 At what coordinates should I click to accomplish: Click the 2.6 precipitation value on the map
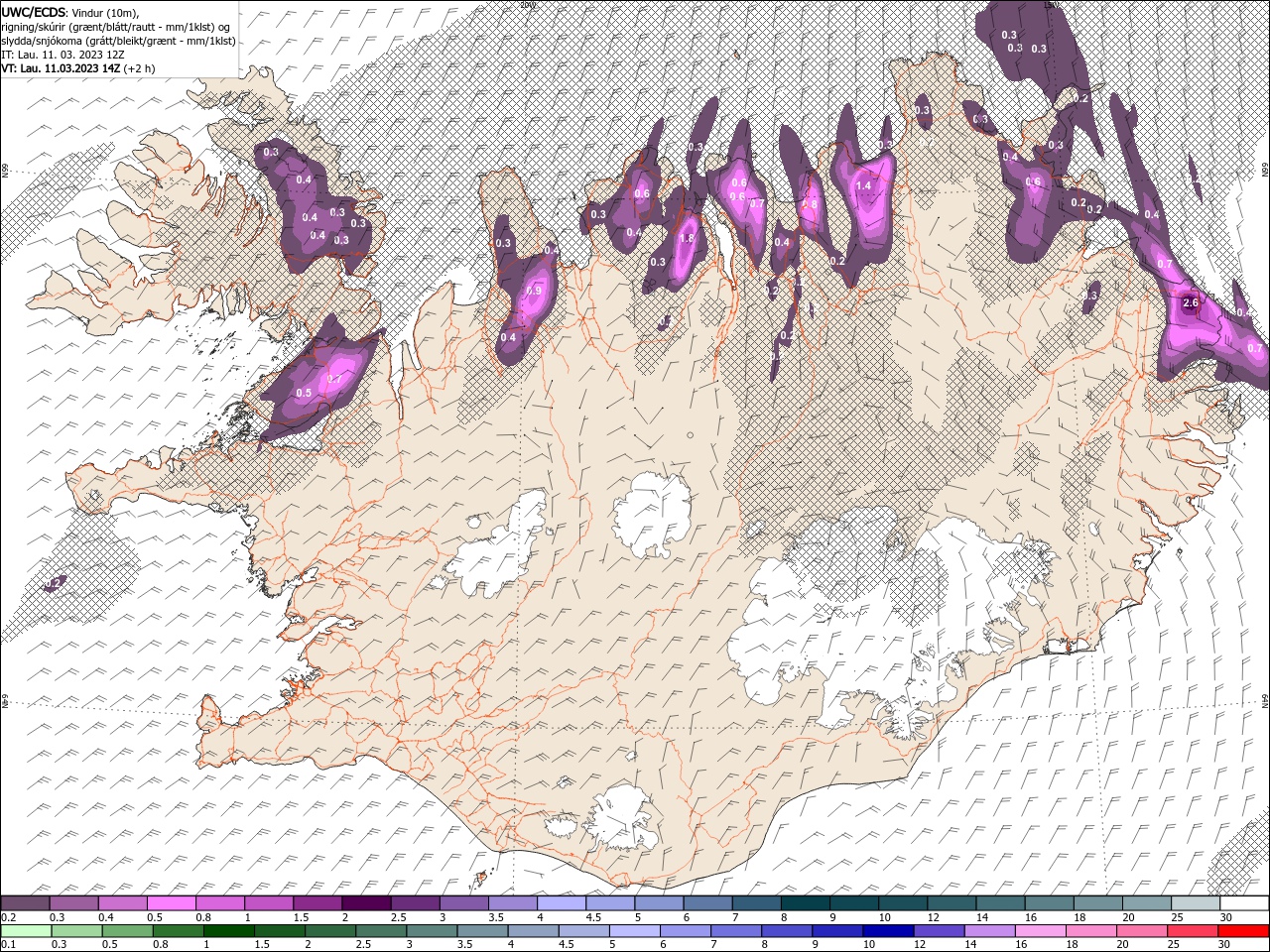(1192, 303)
